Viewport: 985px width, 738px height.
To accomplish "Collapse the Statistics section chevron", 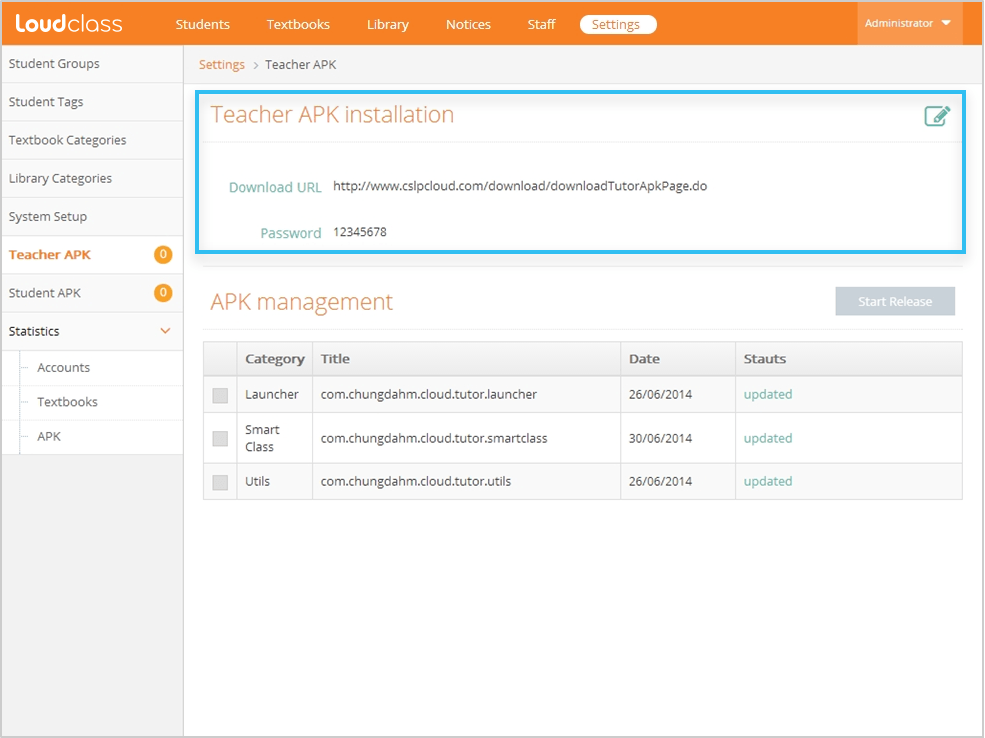I will (x=165, y=331).
